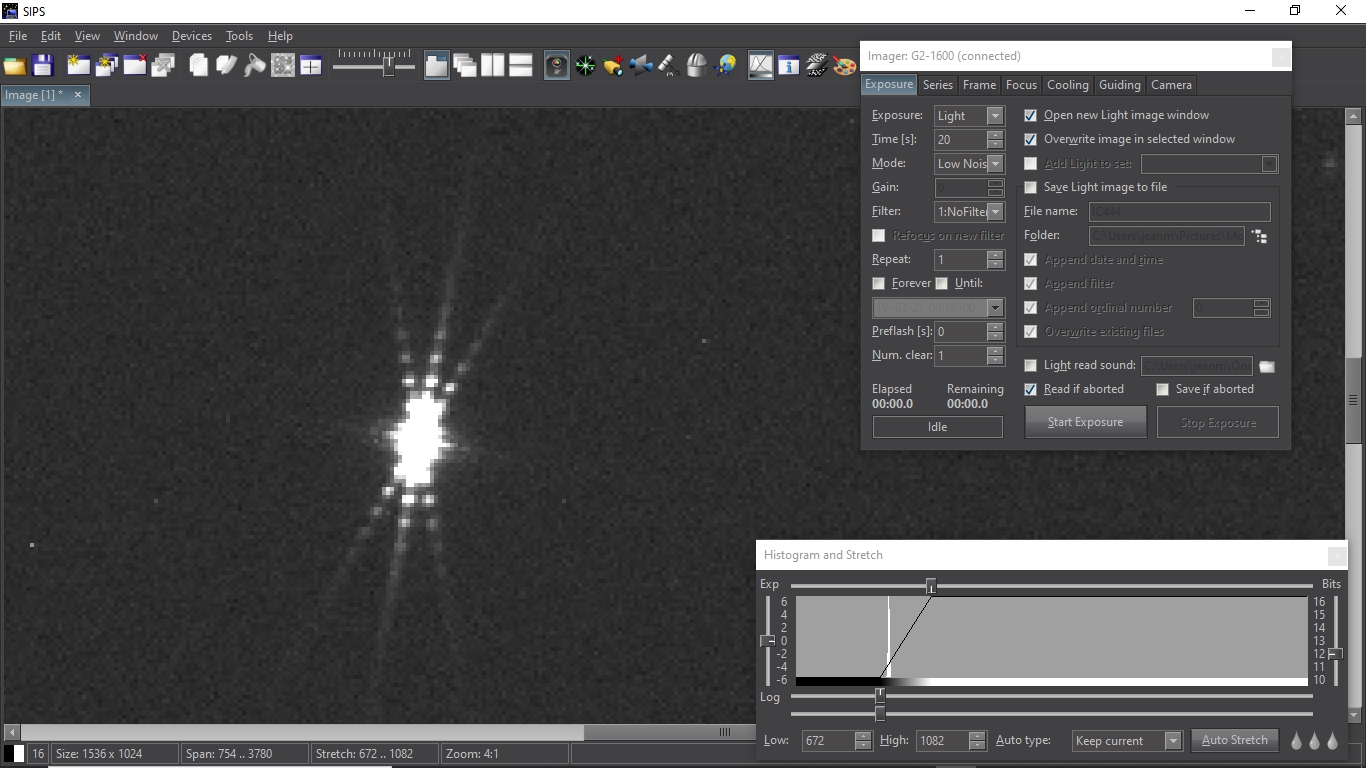1366x768 pixels.
Task: Cascade image windows via toolbar icon
Action: pyautogui.click(x=465, y=66)
